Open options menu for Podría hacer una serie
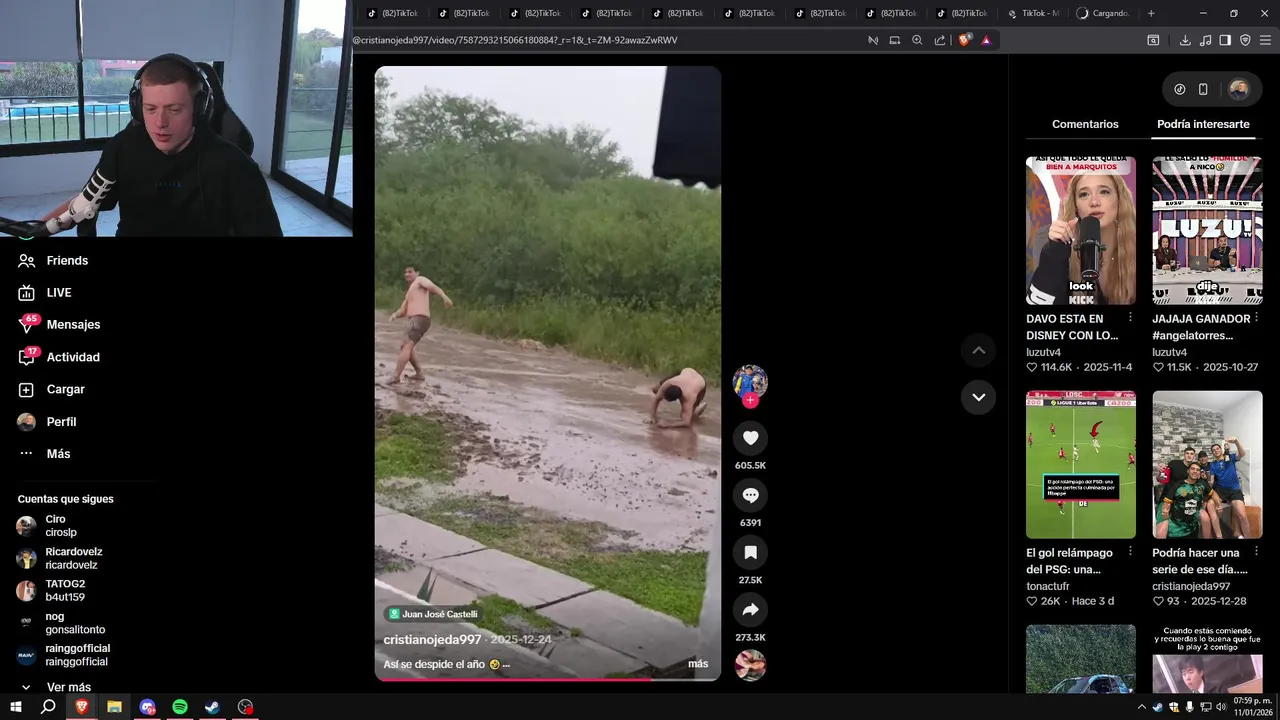Viewport: 1280px width, 720px height. coord(1256,551)
